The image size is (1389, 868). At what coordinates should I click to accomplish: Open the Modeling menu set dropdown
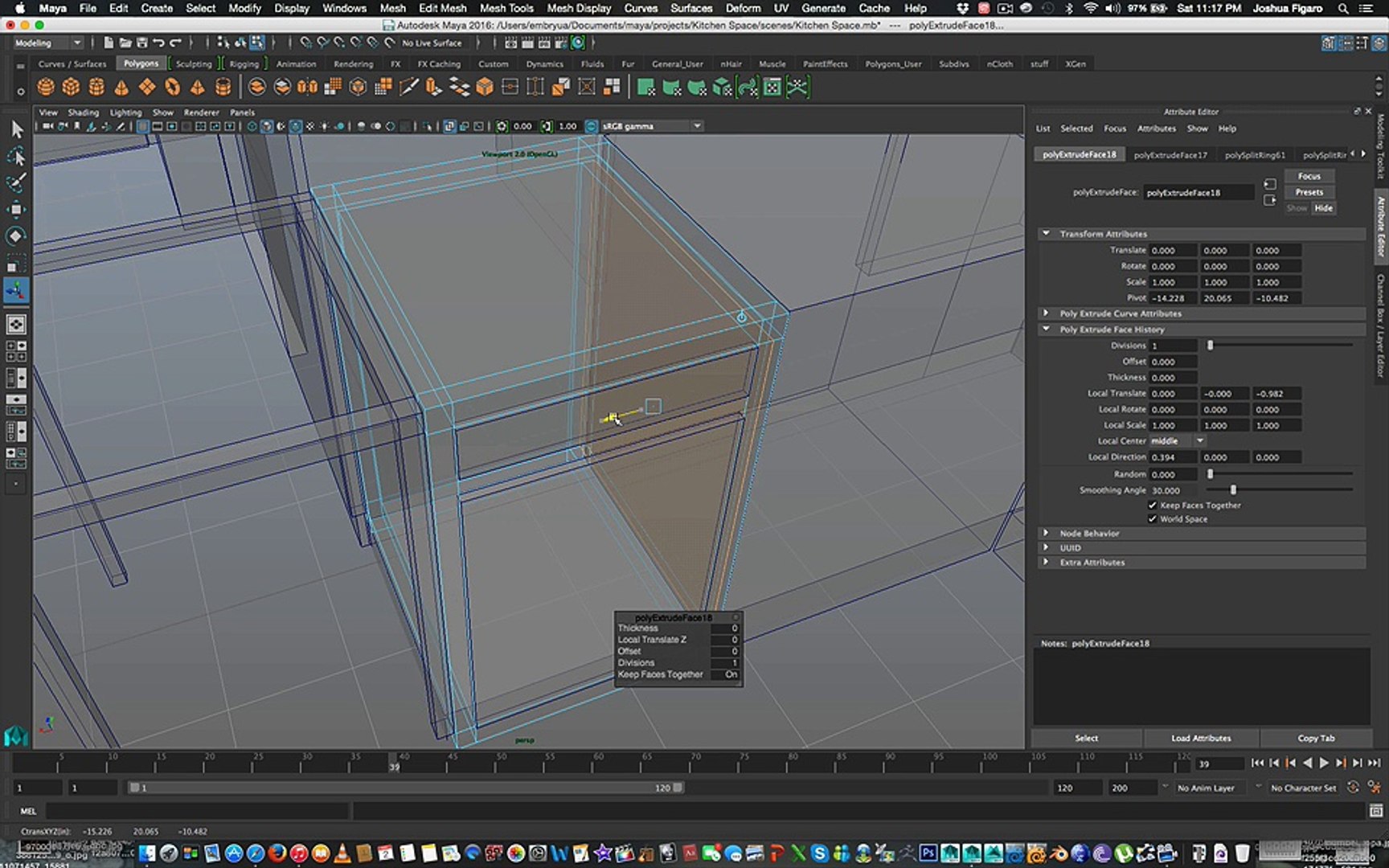tap(47, 43)
